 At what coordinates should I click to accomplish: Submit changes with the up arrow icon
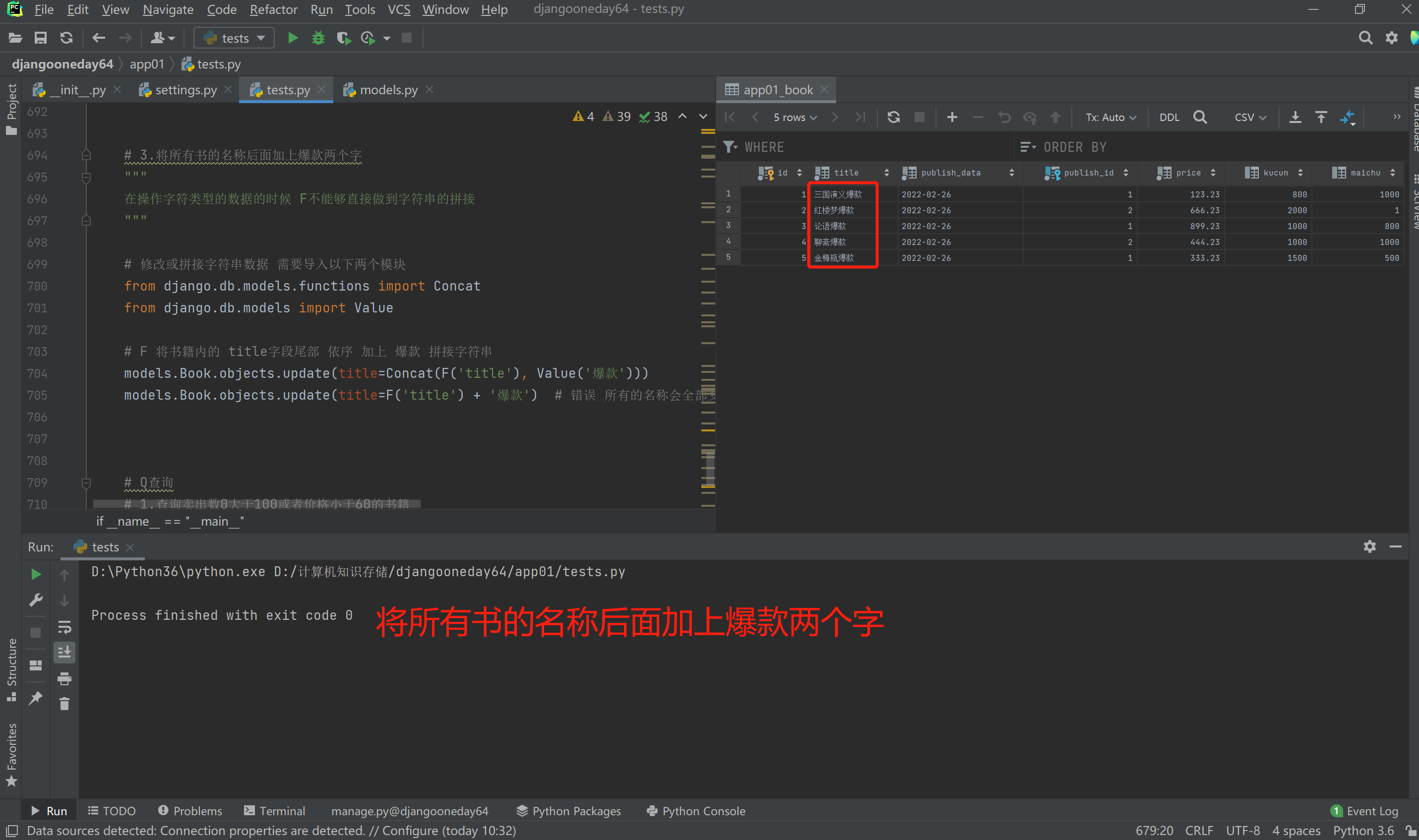click(1055, 117)
